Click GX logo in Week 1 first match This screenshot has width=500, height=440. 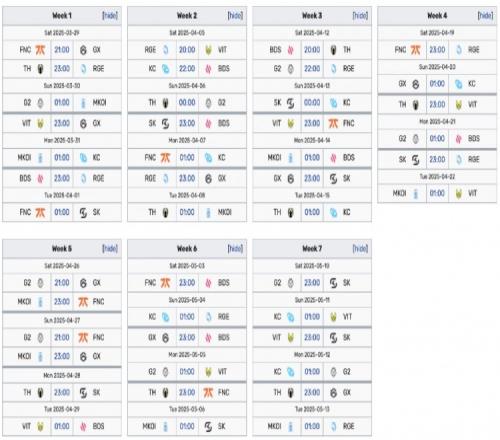tap(83, 50)
